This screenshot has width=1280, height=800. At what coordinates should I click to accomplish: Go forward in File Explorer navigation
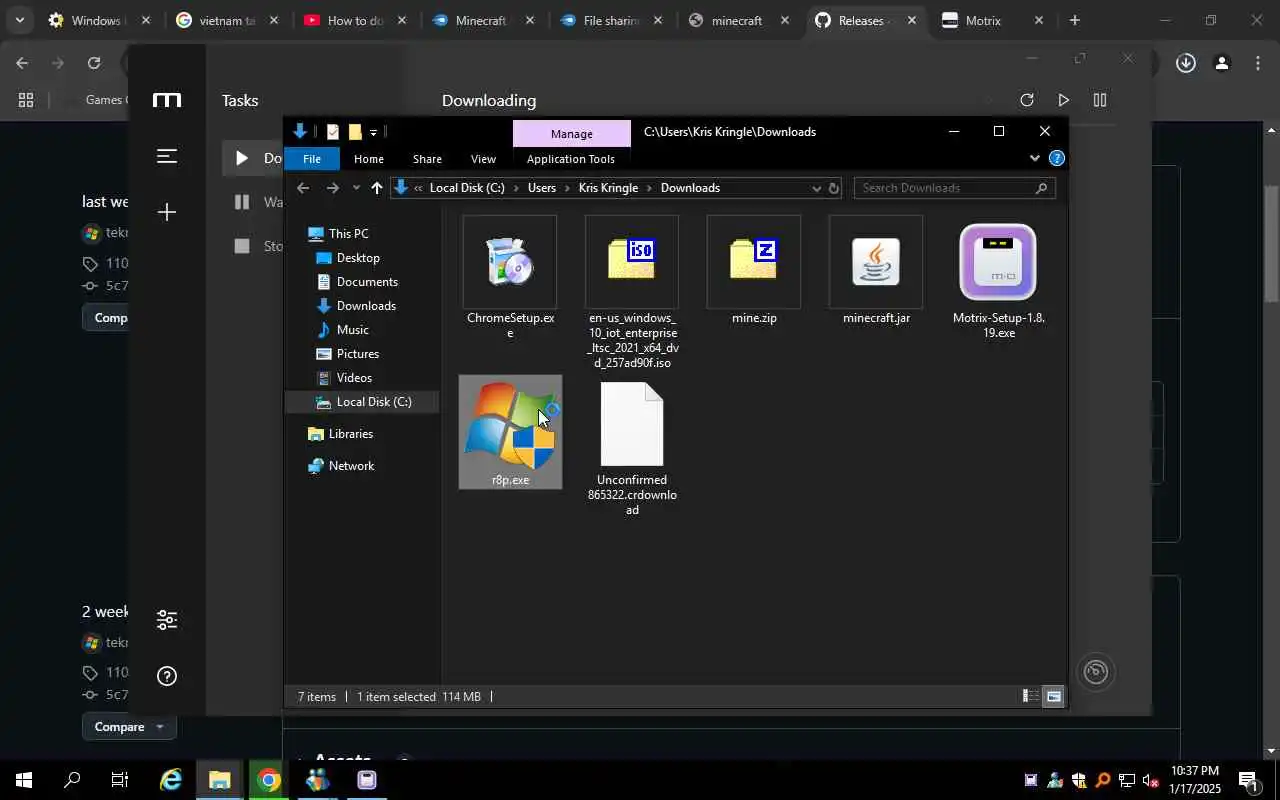(333, 188)
